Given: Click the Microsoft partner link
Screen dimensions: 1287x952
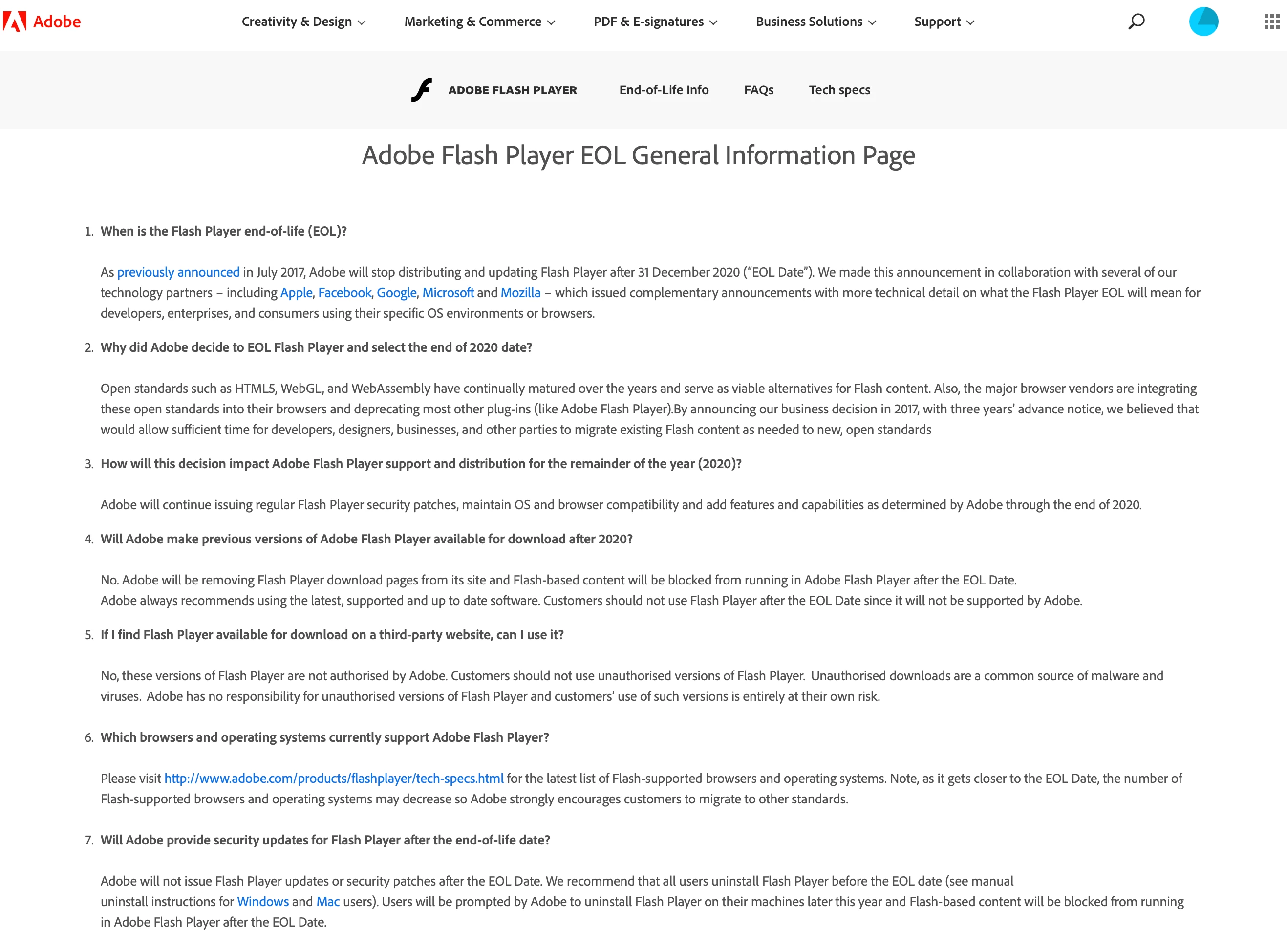Looking at the screenshot, I should 448,293.
